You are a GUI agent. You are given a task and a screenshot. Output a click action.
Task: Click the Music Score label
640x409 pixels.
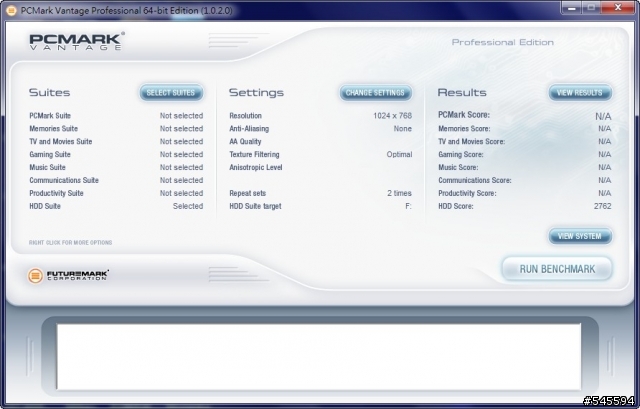pos(458,167)
